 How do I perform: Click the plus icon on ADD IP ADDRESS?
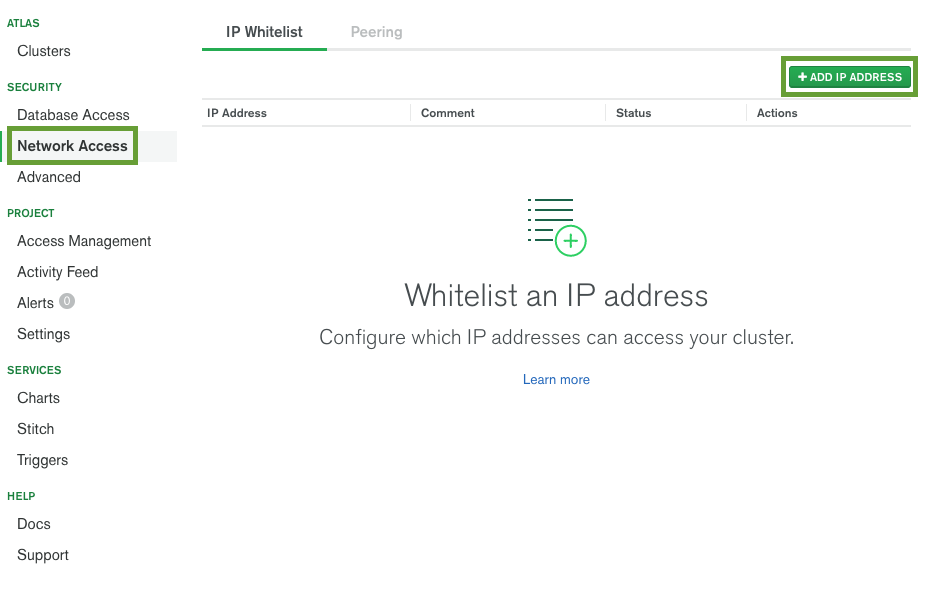click(803, 76)
